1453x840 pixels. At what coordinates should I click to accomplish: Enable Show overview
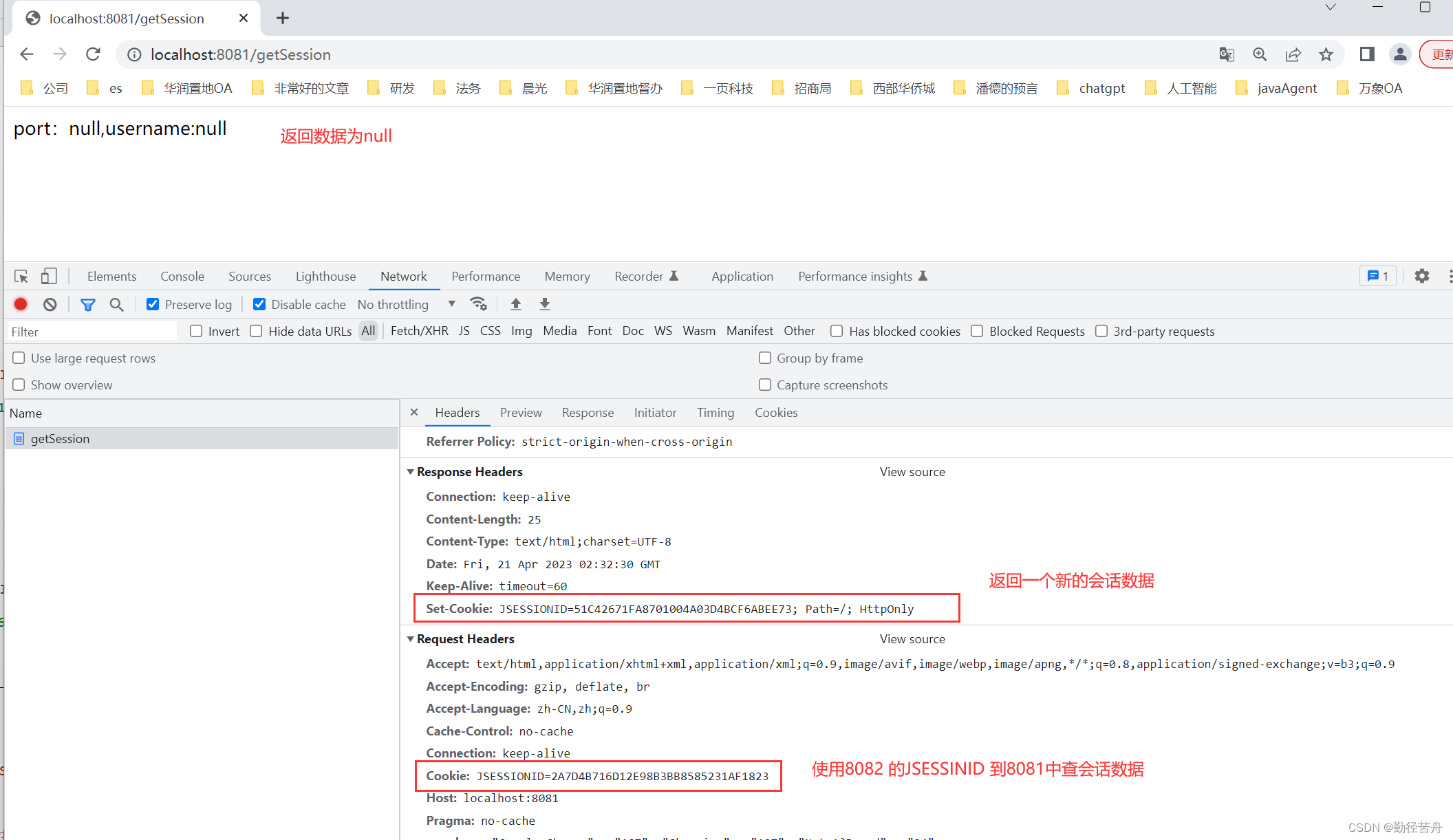point(19,385)
